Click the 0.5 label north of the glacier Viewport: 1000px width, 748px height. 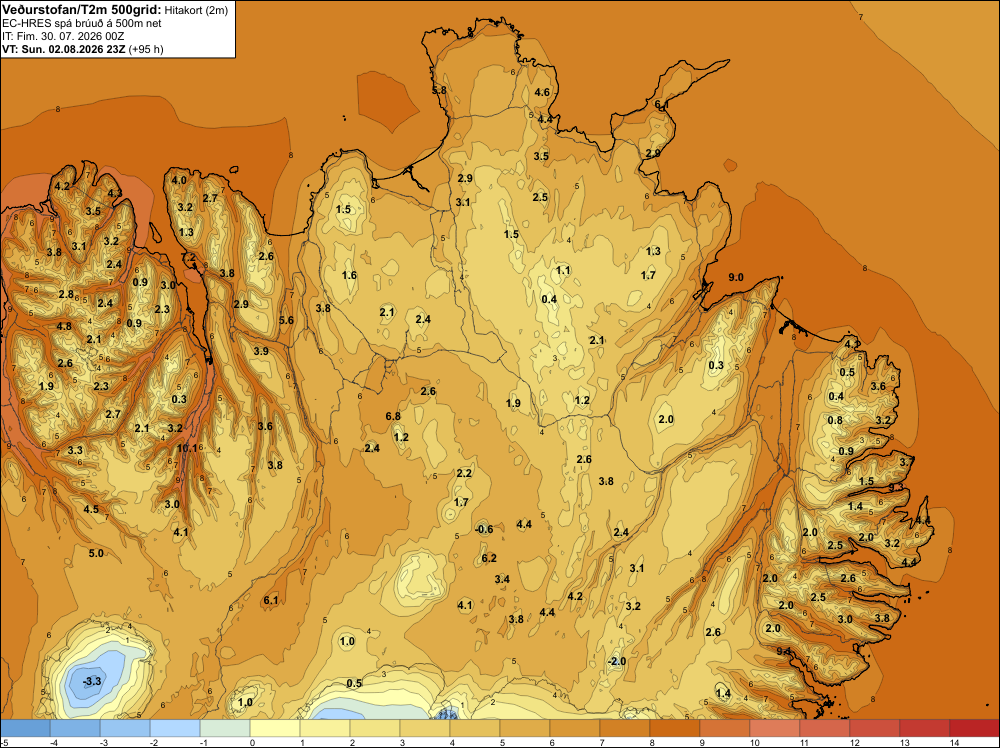[354, 683]
